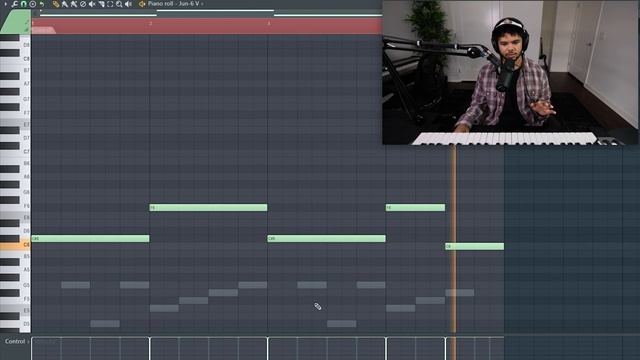640x360 pixels.
Task: Open the stamp chord tool
Action: [x=33, y=4]
